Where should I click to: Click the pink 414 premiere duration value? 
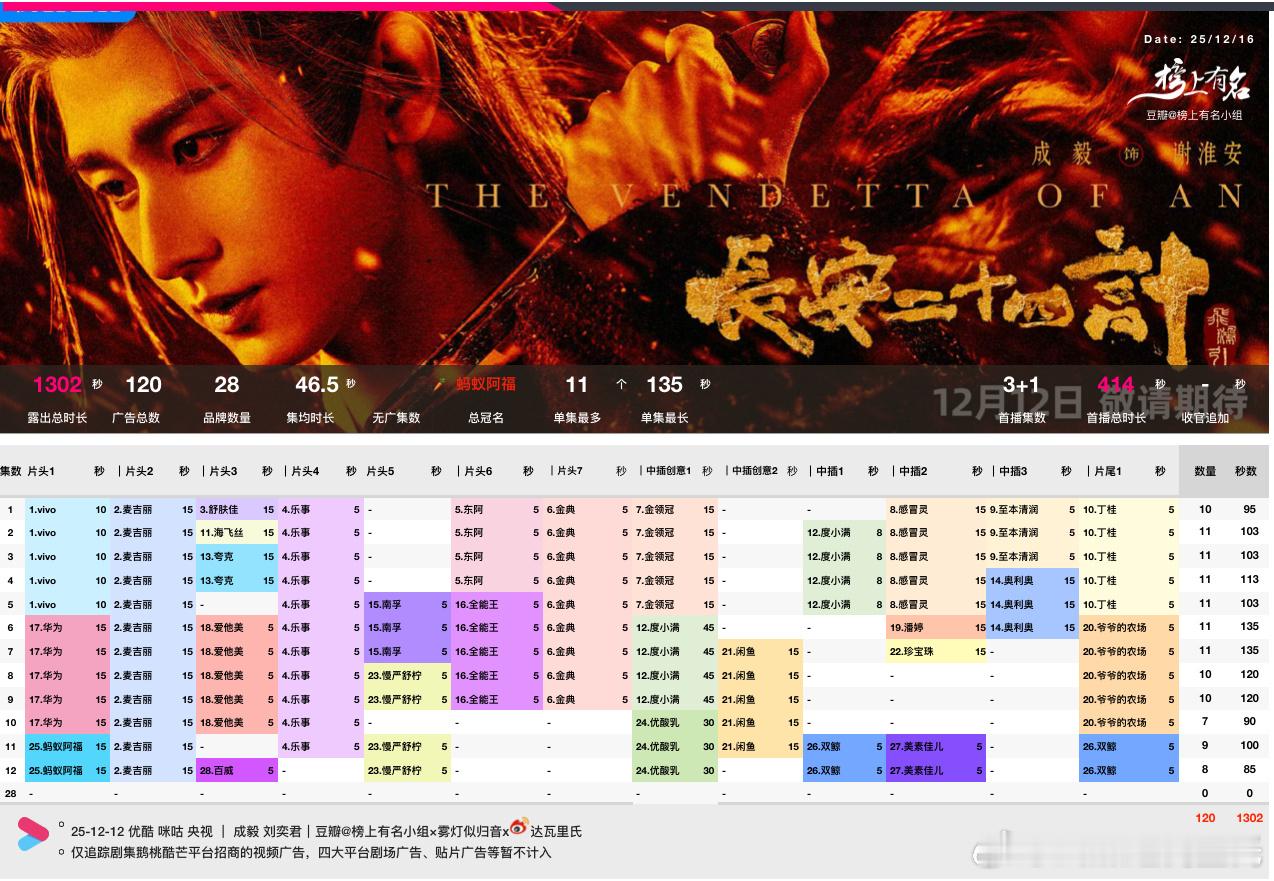pyautogui.click(x=1116, y=385)
